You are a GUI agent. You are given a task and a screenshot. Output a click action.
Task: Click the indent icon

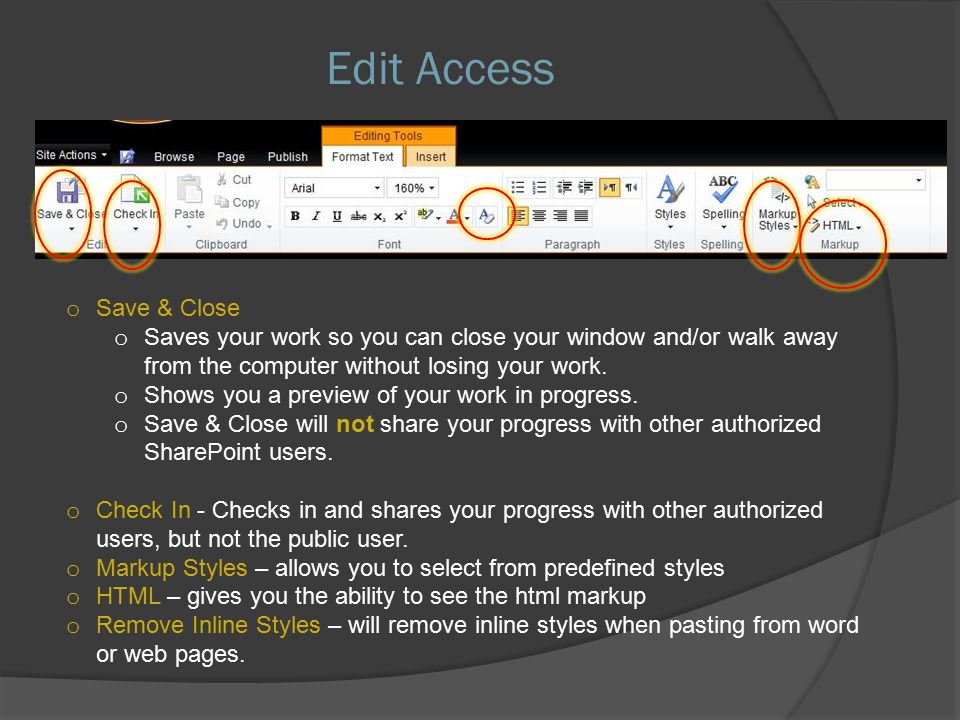click(586, 187)
